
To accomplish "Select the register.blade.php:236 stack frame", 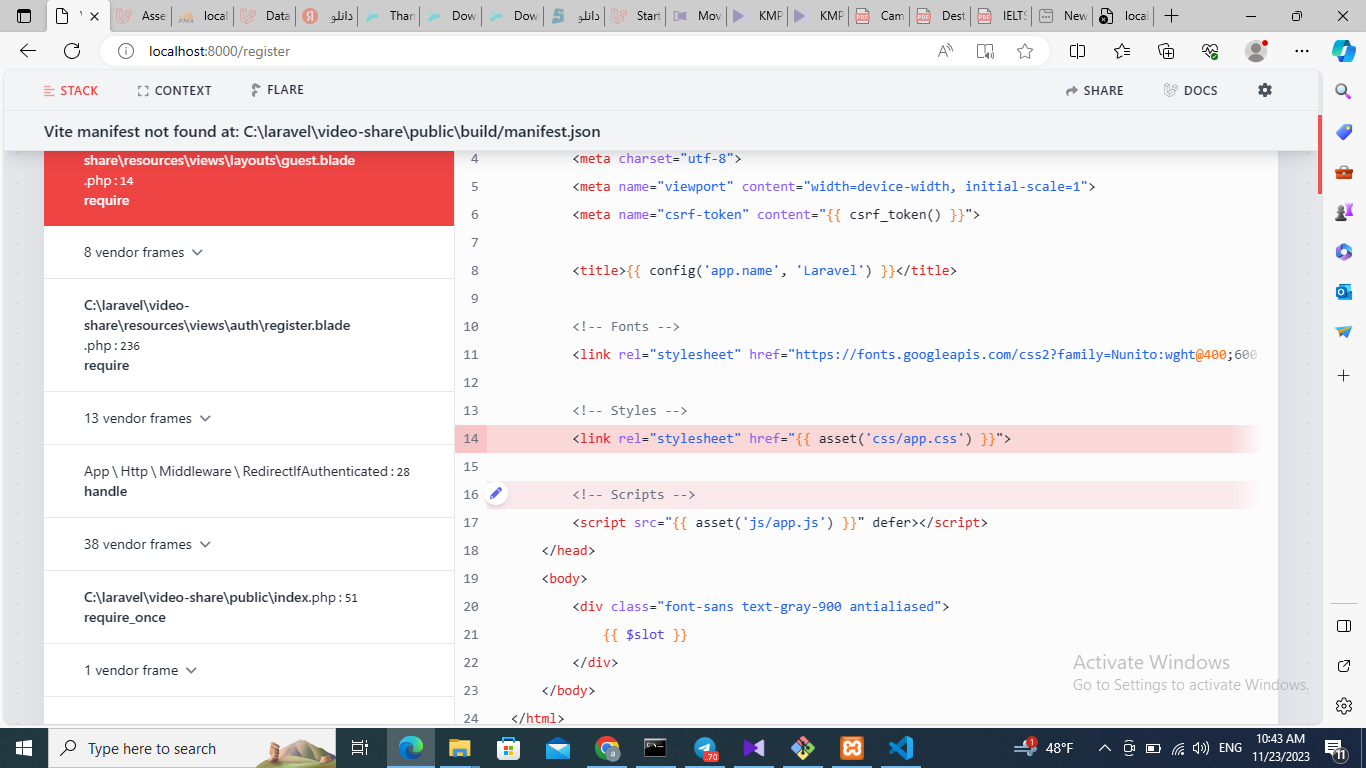I will 249,335.
